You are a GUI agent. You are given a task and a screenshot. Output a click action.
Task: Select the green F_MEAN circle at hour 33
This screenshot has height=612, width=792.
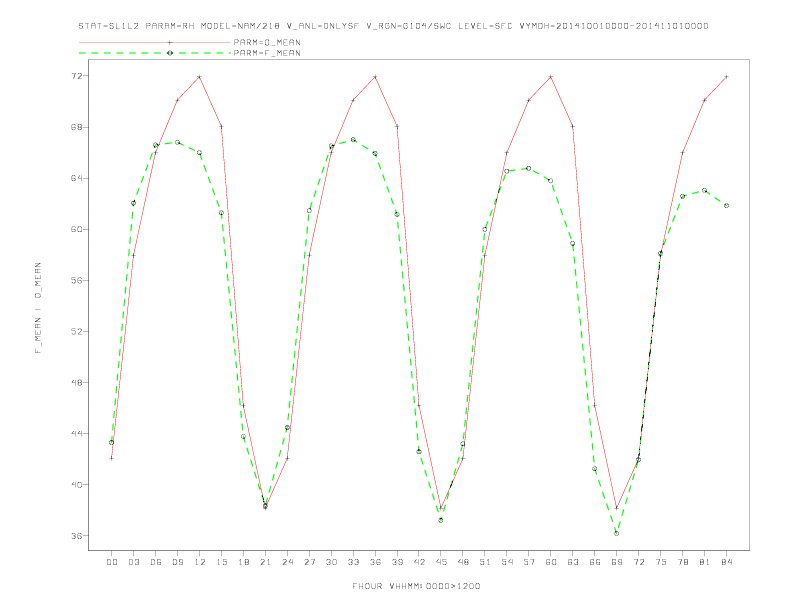pyautogui.click(x=353, y=139)
